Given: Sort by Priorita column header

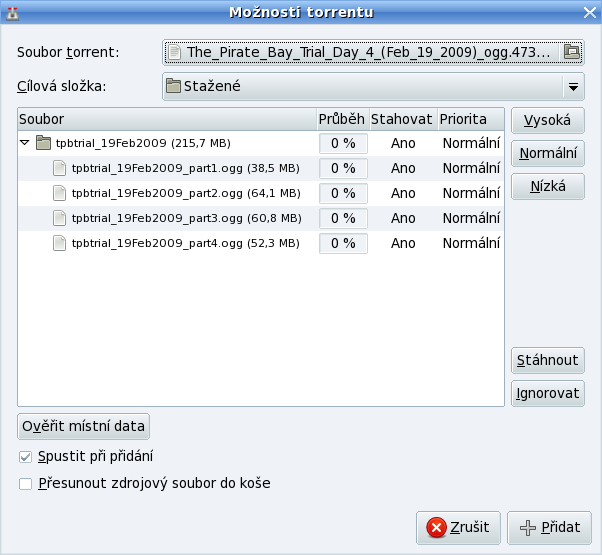Looking at the screenshot, I should tap(471, 119).
